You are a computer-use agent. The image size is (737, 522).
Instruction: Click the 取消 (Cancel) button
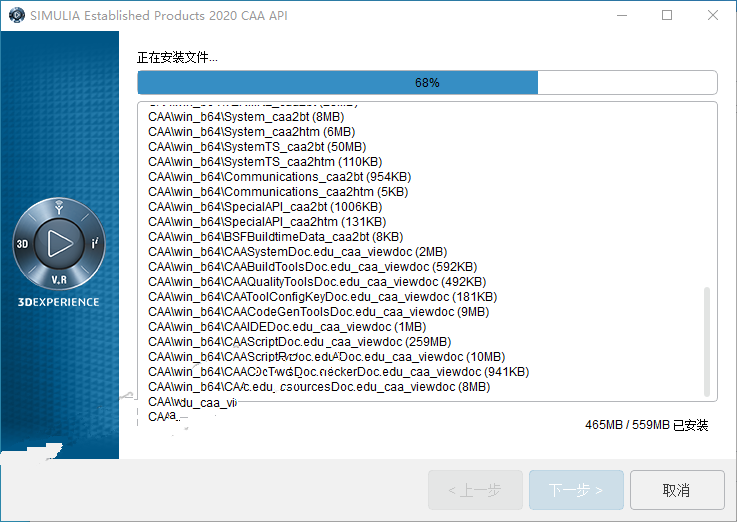677,490
